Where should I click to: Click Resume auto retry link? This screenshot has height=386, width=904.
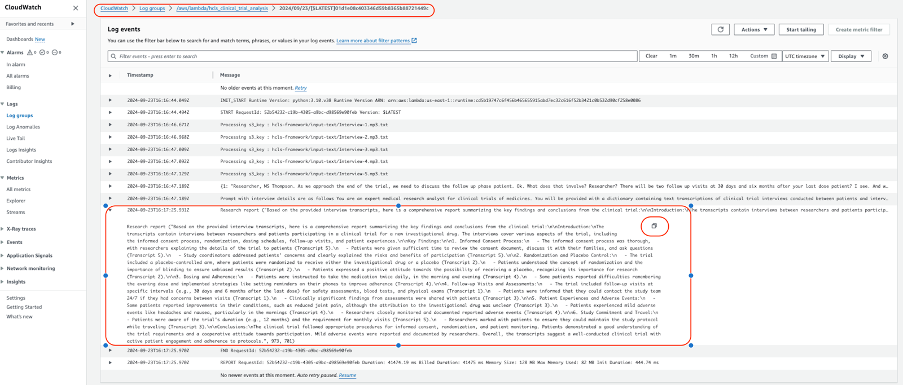347,375
